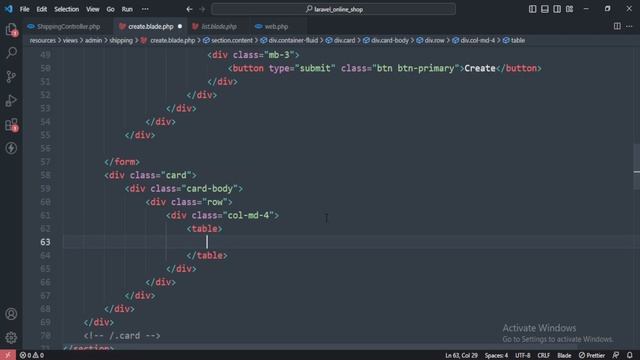Open resources breadcrumb
Image resolution: width=640 pixels, height=360 pixels.
(x=42, y=40)
